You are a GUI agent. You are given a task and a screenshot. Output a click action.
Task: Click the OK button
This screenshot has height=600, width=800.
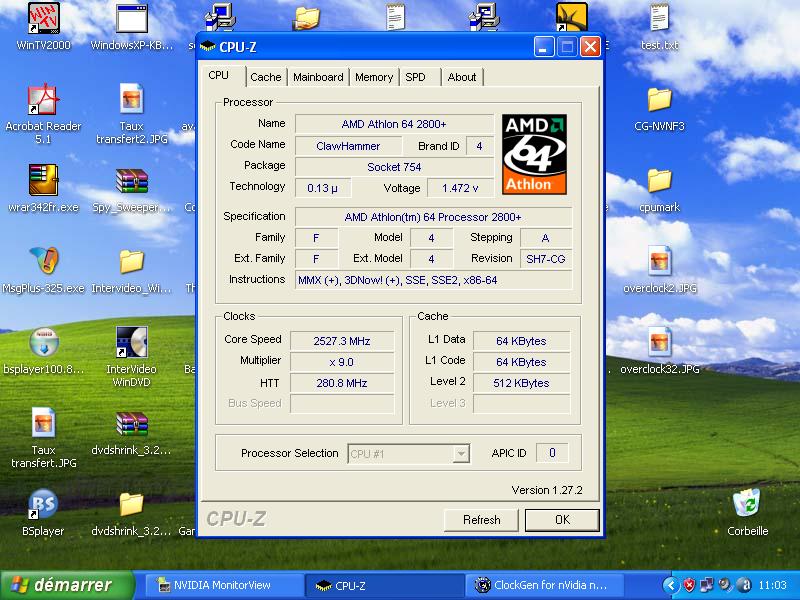pyautogui.click(x=562, y=519)
